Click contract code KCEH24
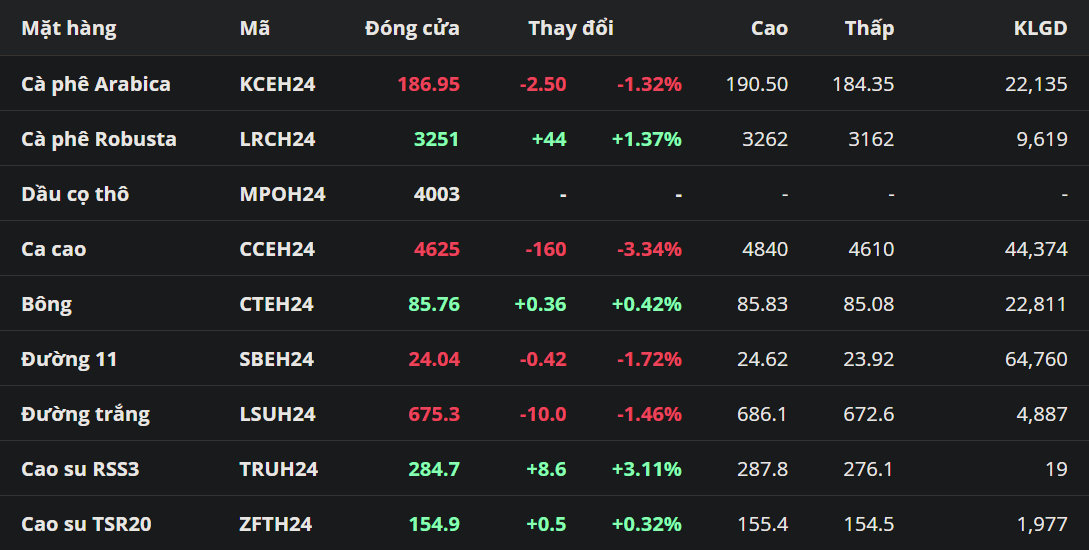The width and height of the screenshot is (1089, 550). (277, 84)
